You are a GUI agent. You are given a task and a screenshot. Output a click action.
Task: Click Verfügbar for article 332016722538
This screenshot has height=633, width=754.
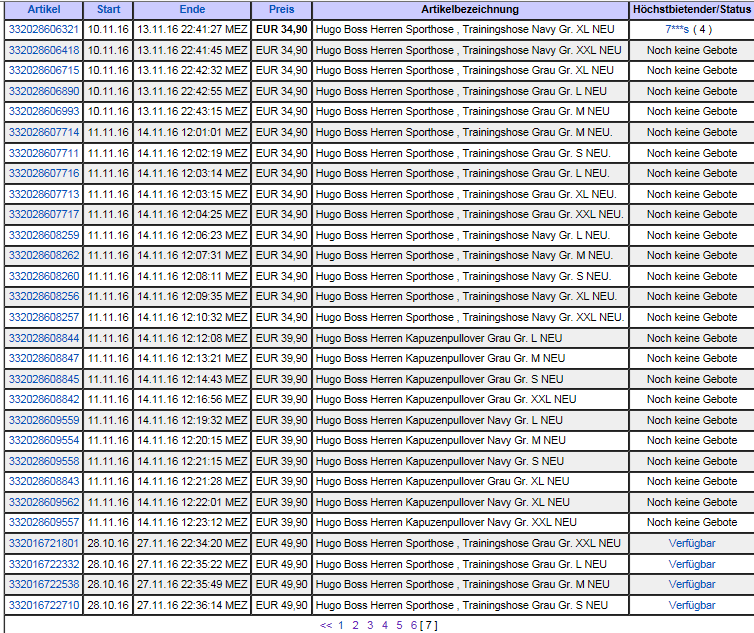point(692,584)
